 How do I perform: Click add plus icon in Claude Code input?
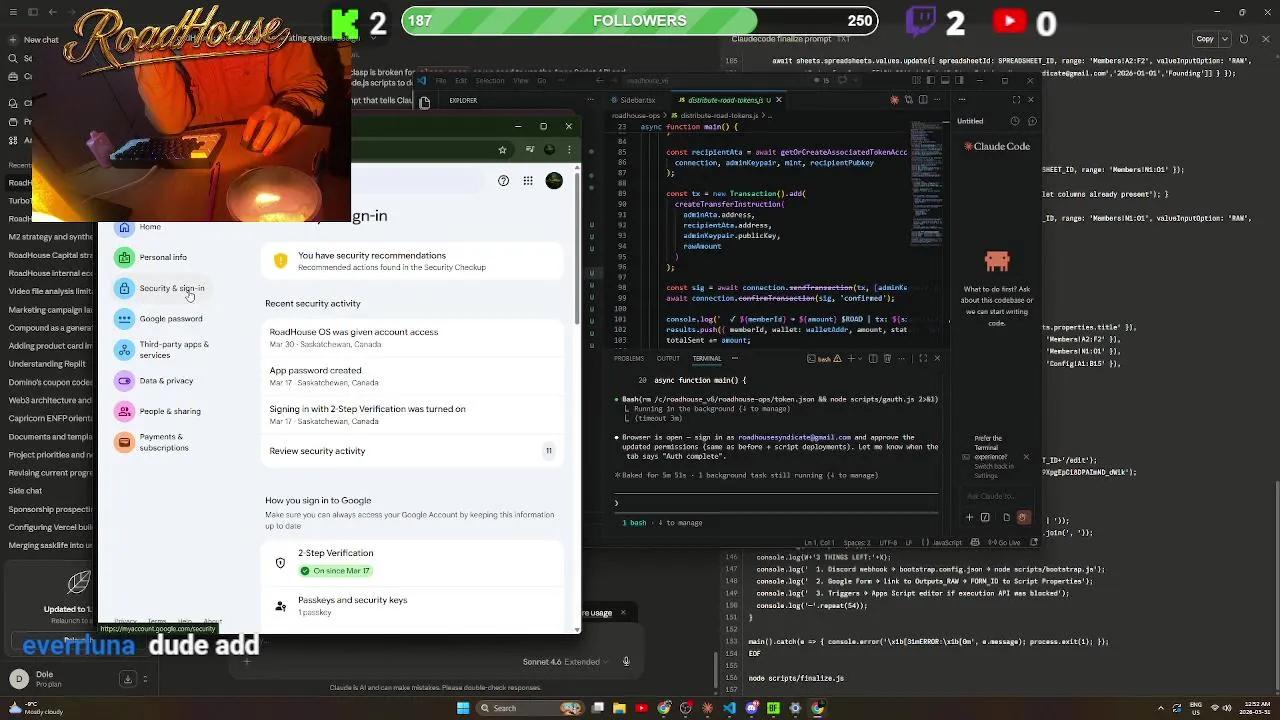969,518
